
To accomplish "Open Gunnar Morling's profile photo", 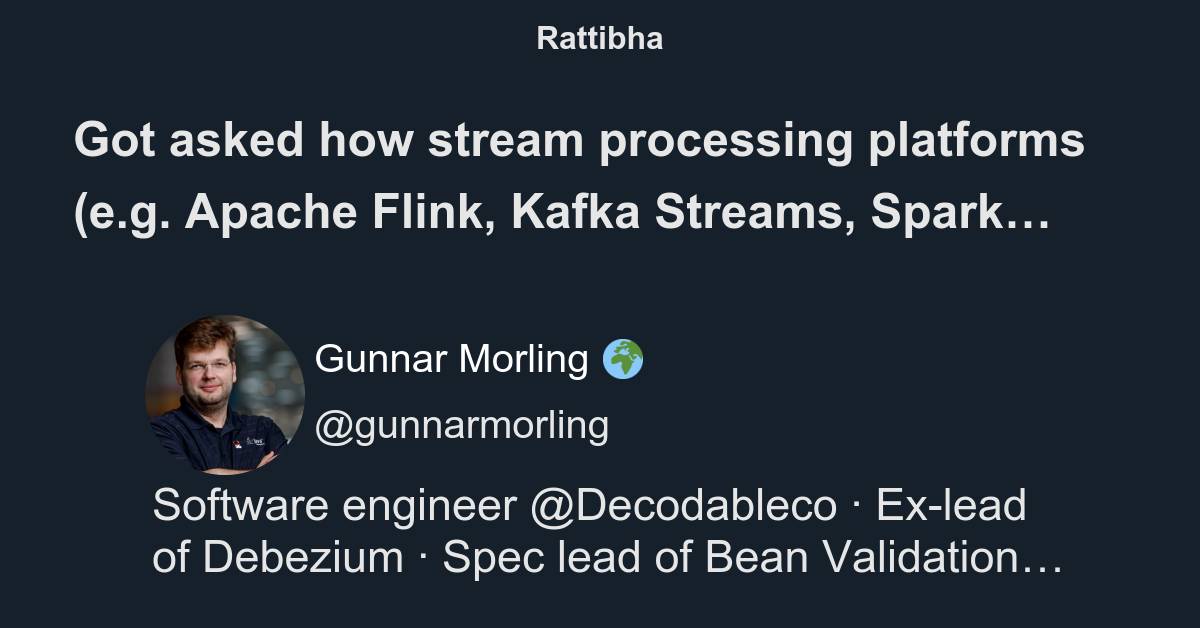I will tap(225, 395).
